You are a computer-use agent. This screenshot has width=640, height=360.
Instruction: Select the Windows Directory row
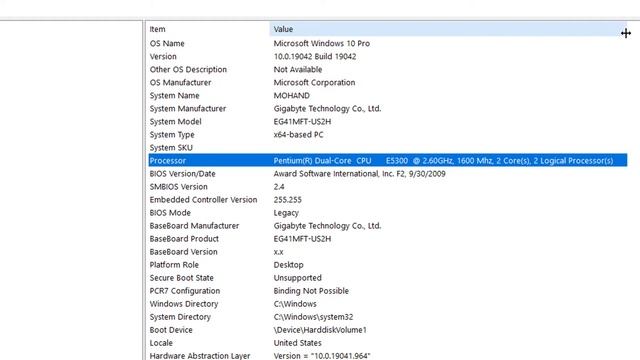pyautogui.click(x=184, y=304)
